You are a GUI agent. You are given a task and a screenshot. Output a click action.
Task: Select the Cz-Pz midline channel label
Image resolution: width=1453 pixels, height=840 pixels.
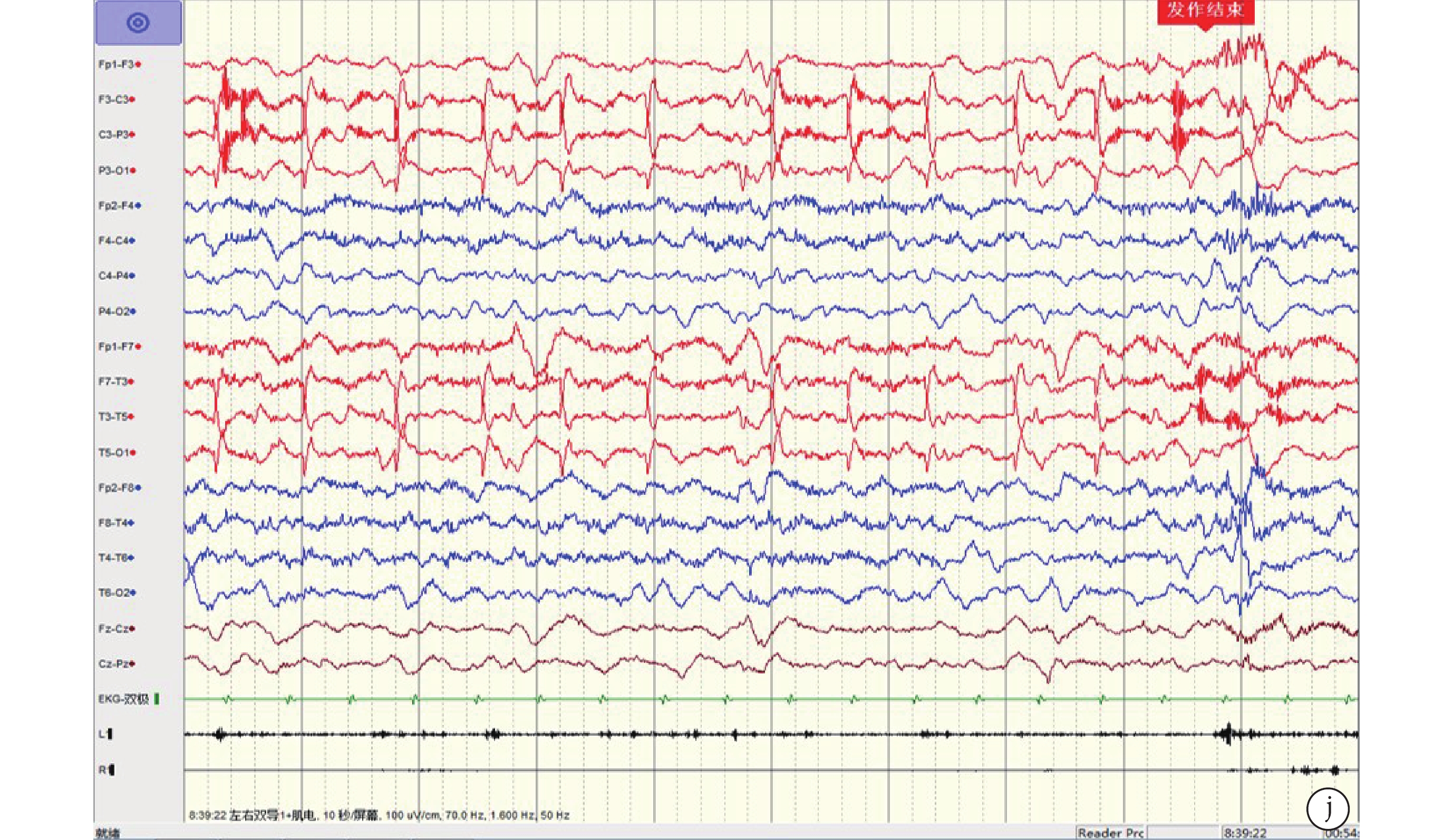point(117,663)
